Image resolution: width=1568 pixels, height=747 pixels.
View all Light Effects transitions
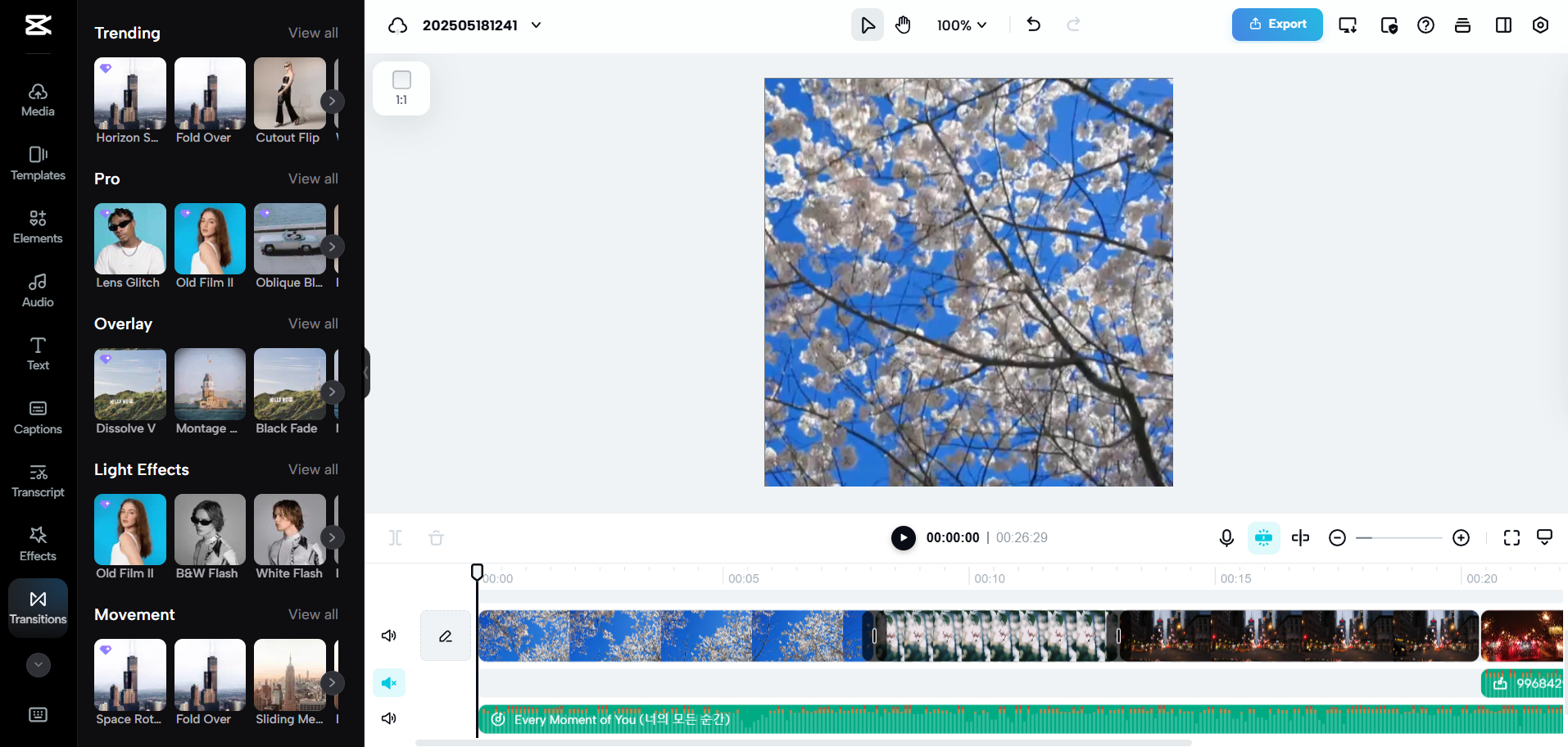313,469
